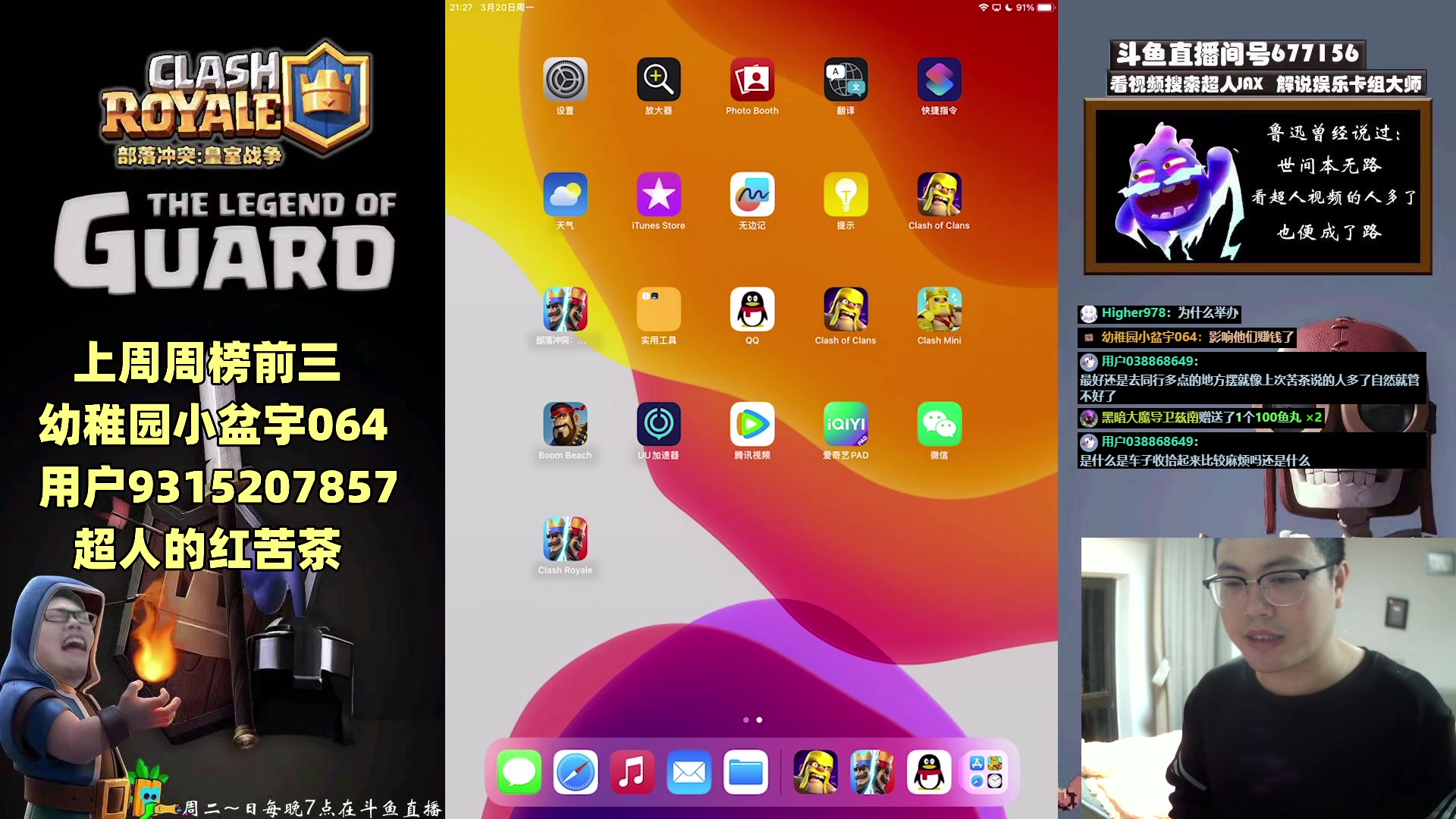Open the Translate (翻译) app

coord(846,80)
